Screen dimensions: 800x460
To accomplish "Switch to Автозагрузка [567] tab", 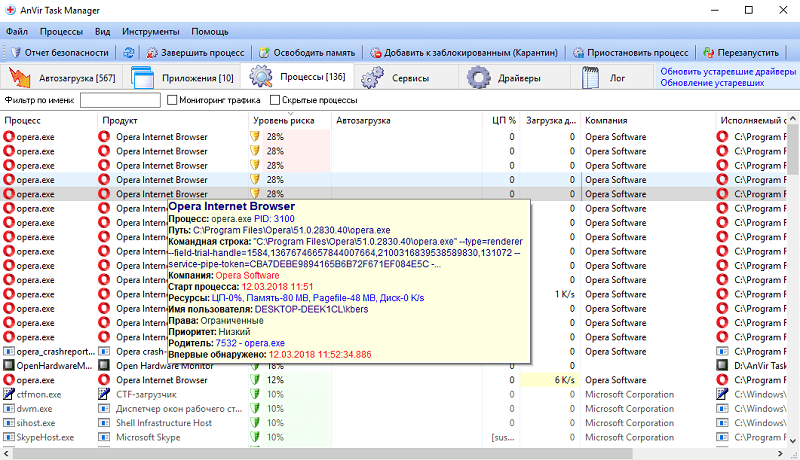I will tap(62, 78).
